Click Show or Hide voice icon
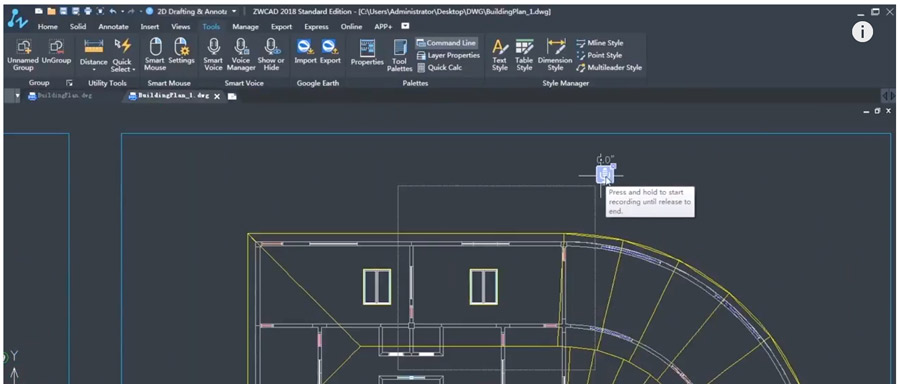Screen dimensions: 900x384 271,55
